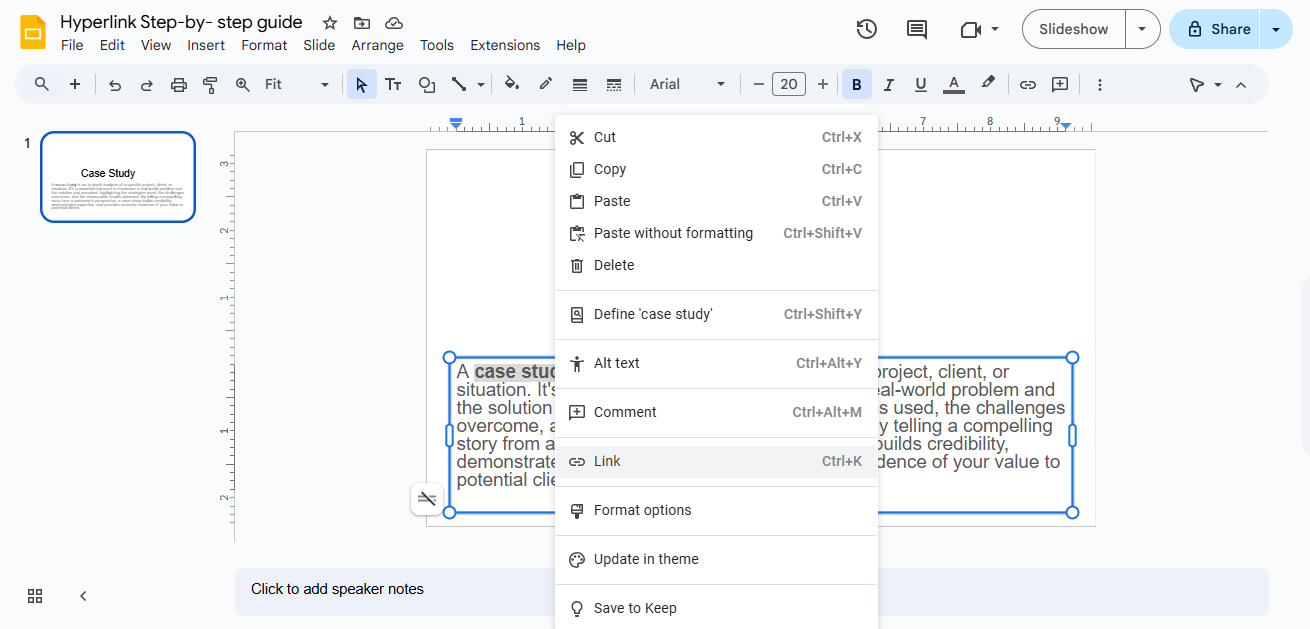The width and height of the screenshot is (1310, 629).
Task: Open the Arial font dropdown
Action: coord(687,85)
